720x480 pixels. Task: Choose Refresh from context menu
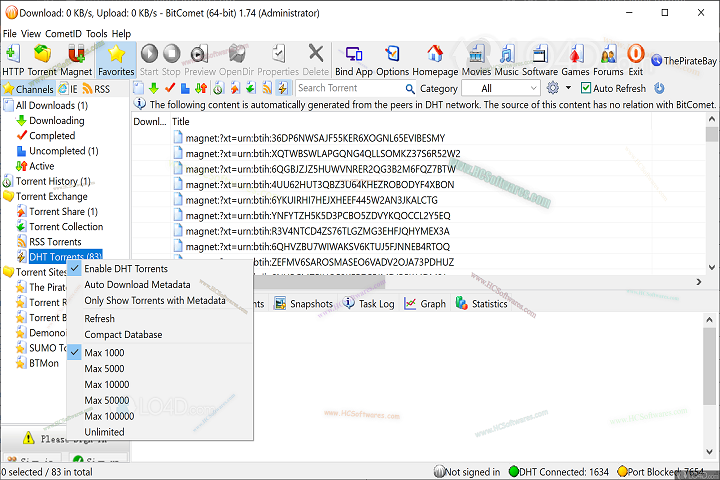coord(160,319)
